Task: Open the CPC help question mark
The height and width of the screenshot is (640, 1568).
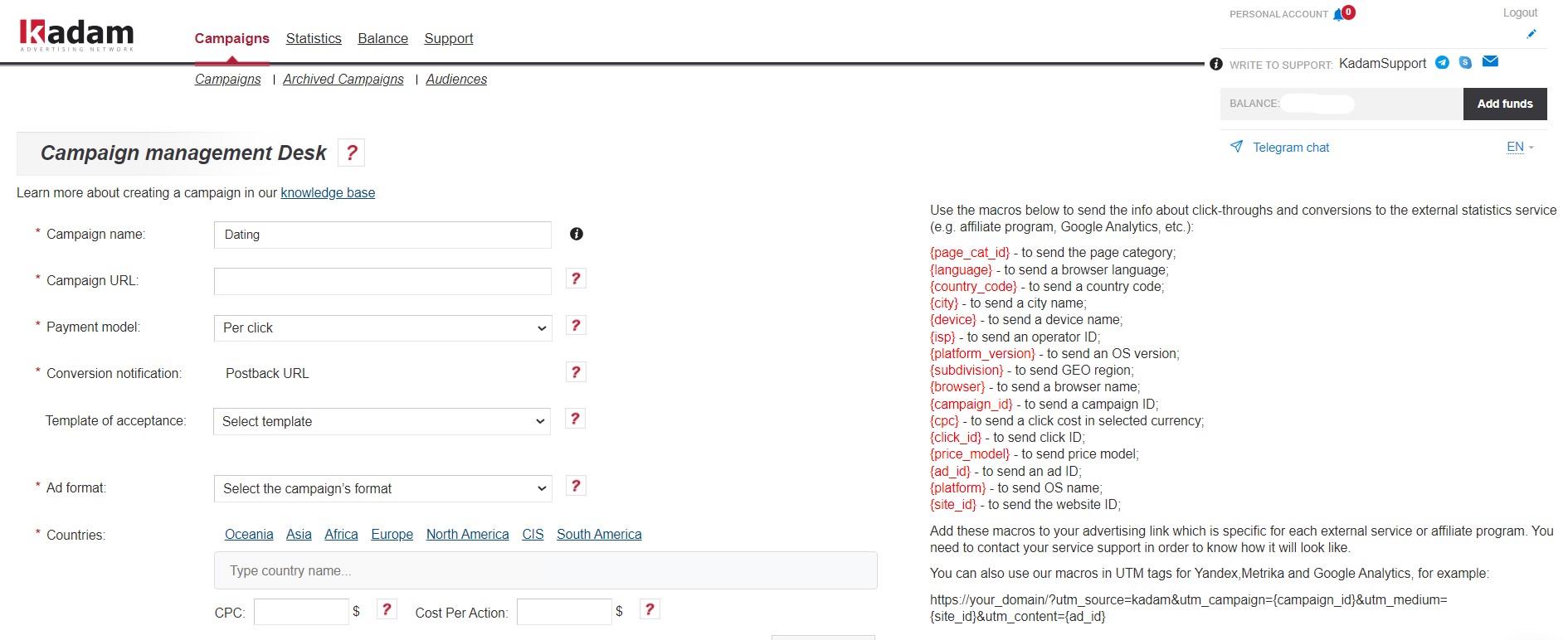Action: tap(387, 609)
